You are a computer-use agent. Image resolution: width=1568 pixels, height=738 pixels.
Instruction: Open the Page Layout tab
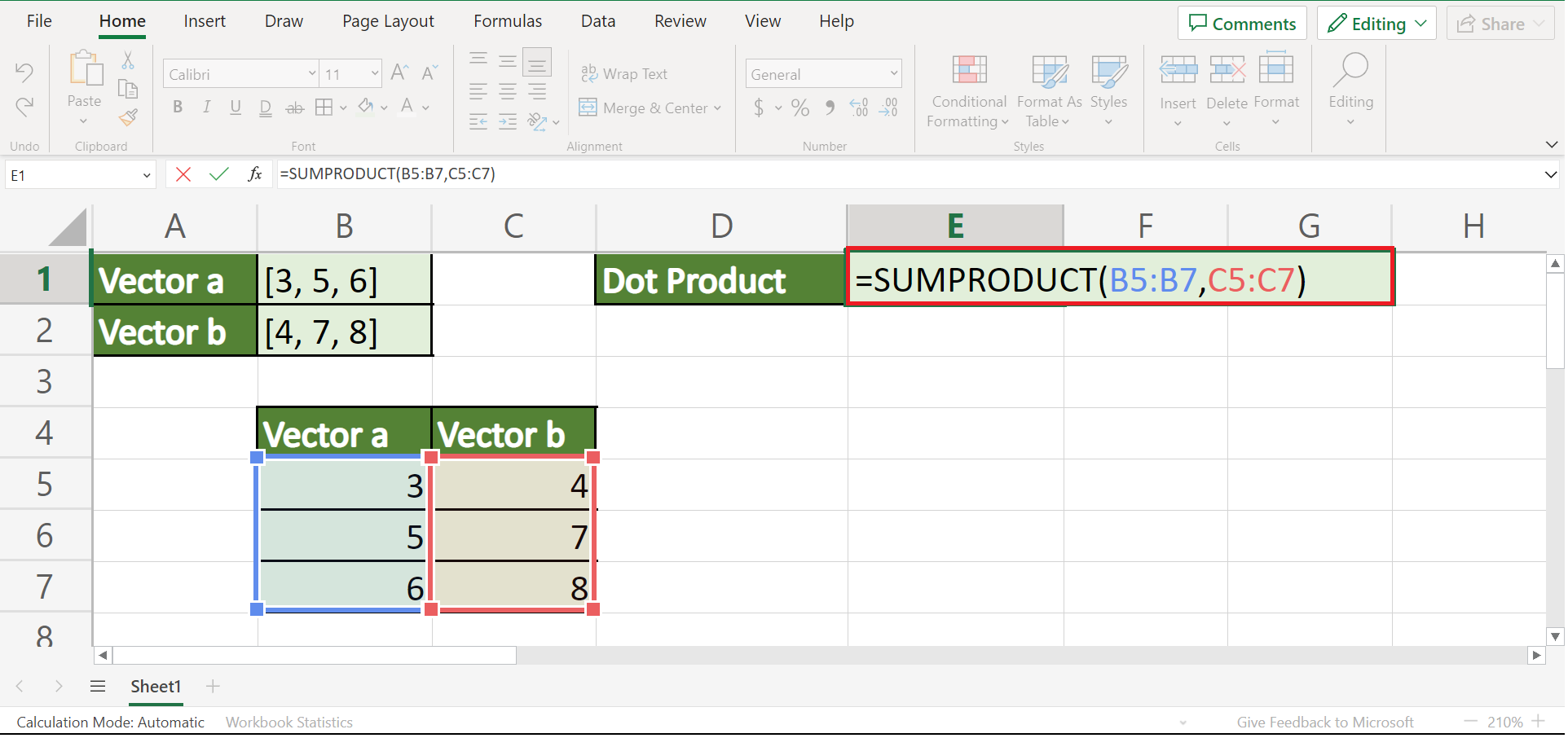pos(388,21)
